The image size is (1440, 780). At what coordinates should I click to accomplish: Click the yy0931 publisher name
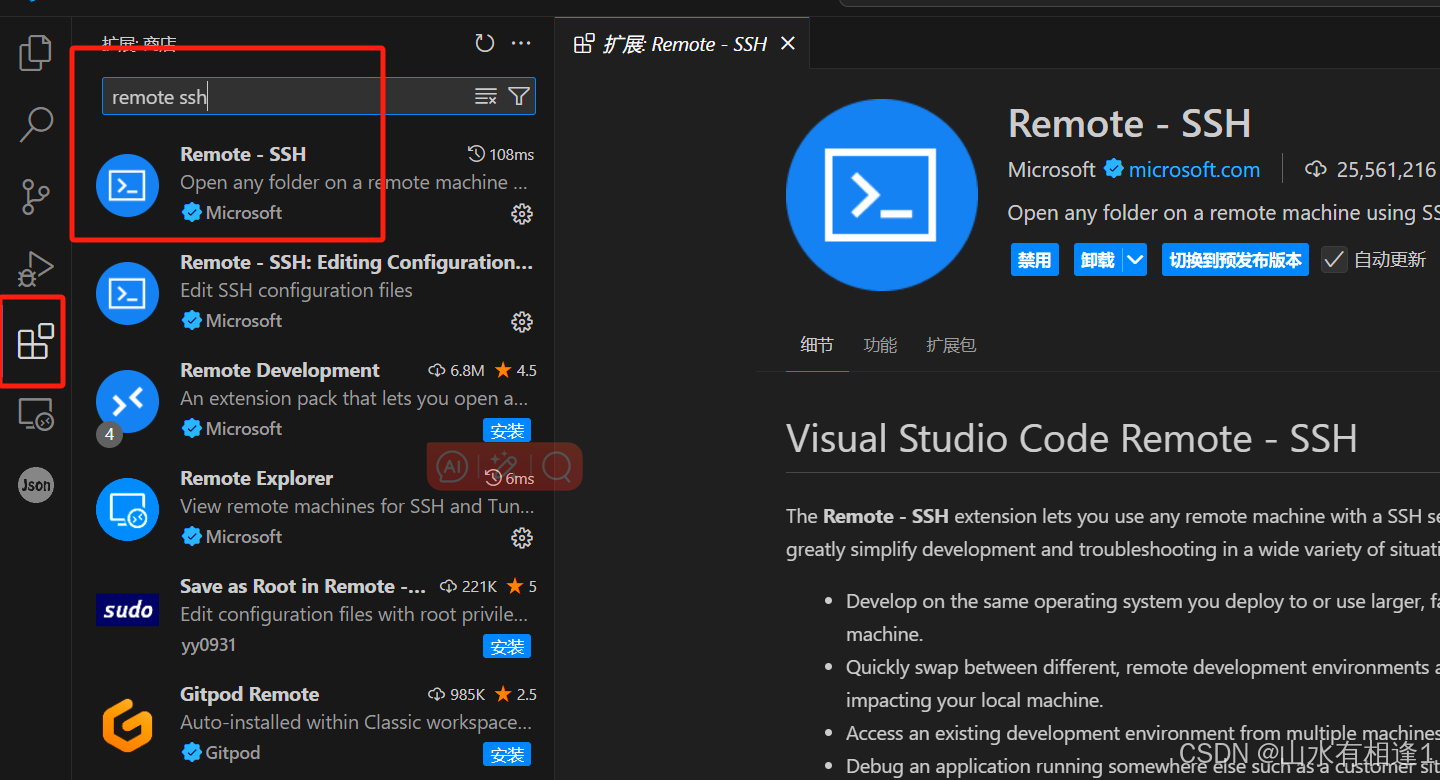click(x=208, y=645)
